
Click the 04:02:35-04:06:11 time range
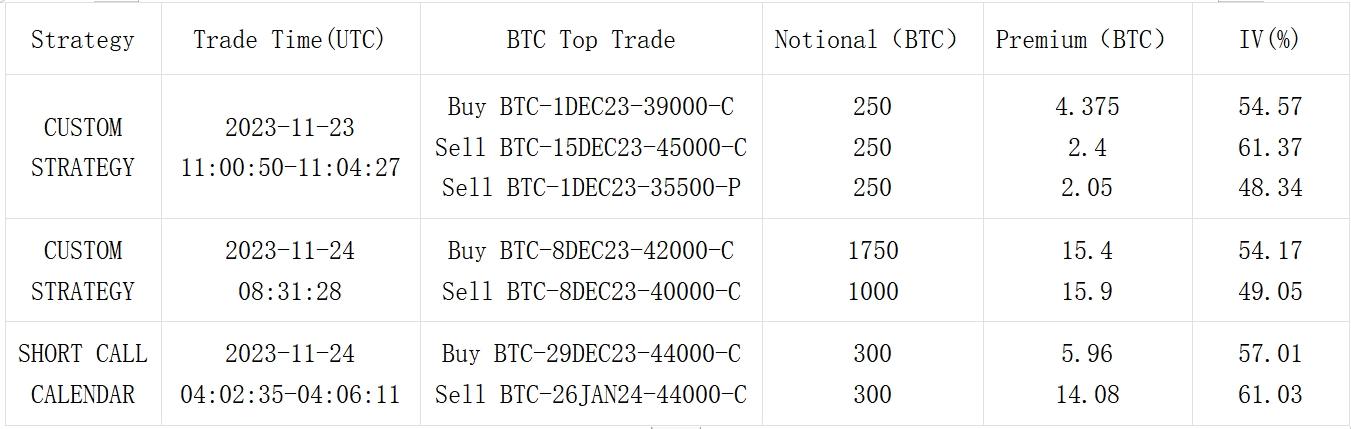click(290, 394)
